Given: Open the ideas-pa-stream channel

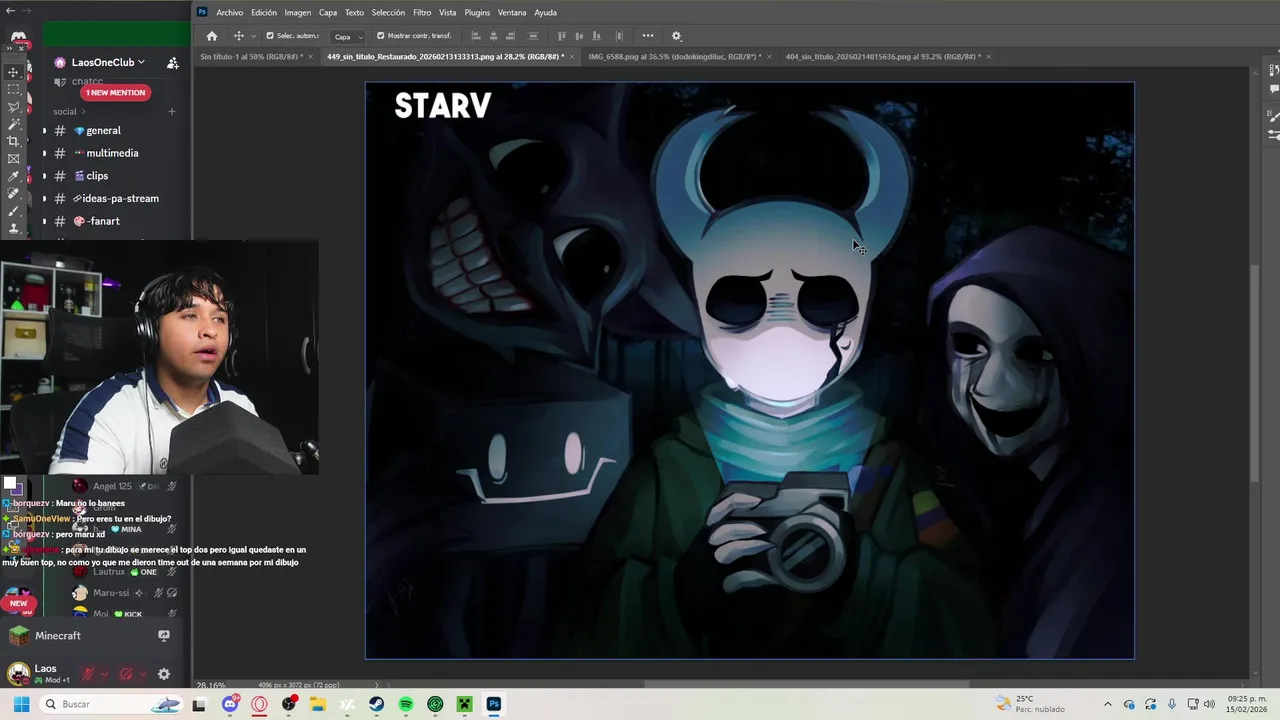Looking at the screenshot, I should (115, 199).
